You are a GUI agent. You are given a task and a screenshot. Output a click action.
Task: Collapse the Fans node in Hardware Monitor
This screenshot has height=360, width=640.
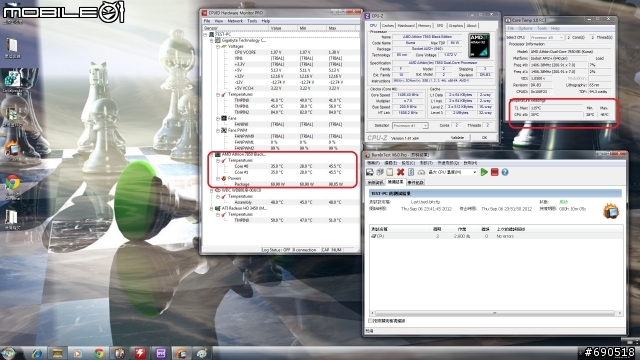tap(218, 118)
